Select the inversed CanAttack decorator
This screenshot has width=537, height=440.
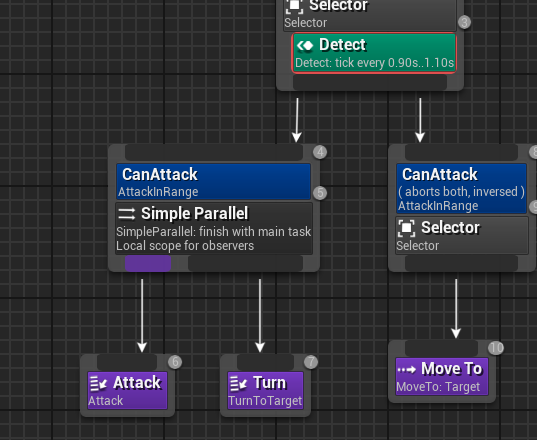coord(461,188)
